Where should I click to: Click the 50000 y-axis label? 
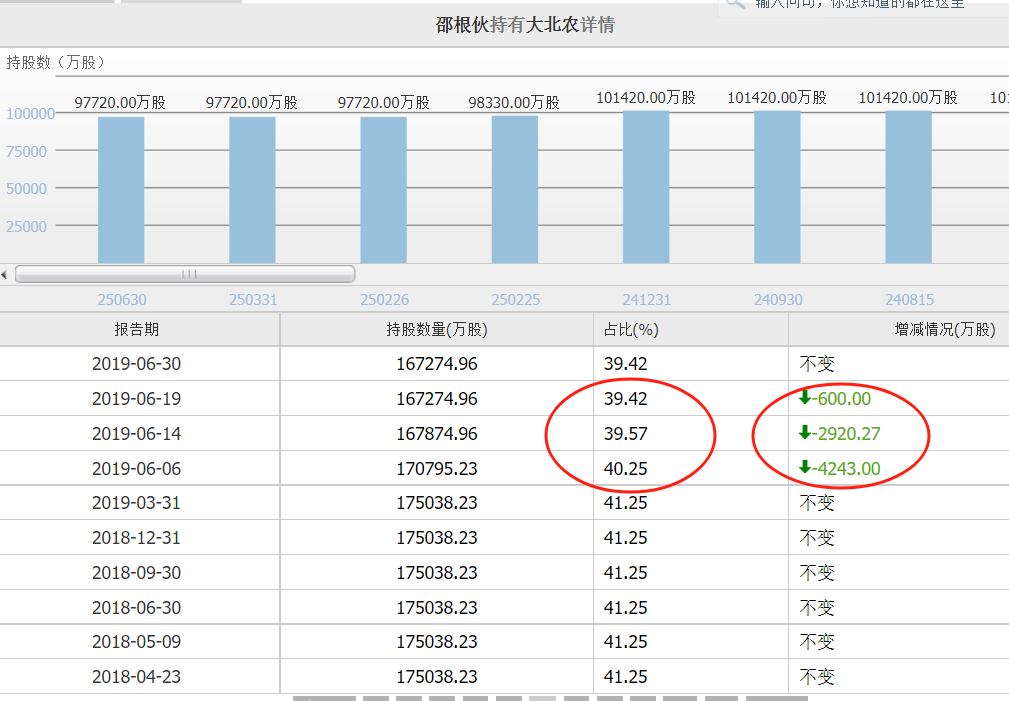pyautogui.click(x=26, y=189)
